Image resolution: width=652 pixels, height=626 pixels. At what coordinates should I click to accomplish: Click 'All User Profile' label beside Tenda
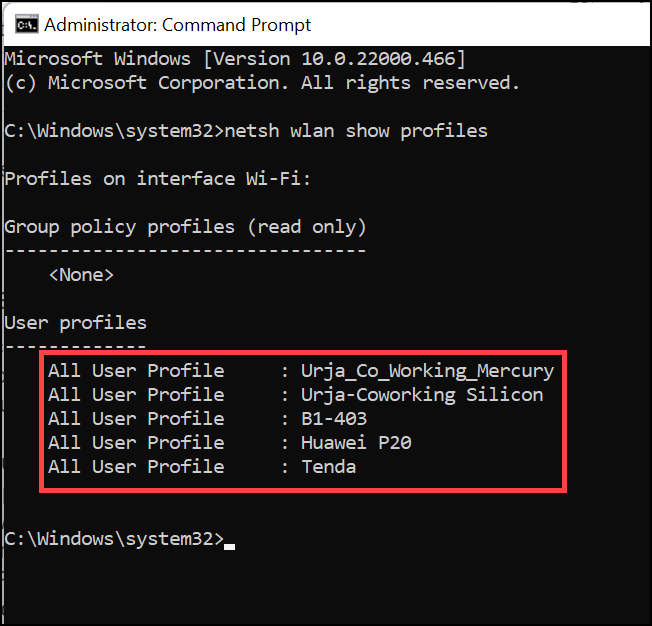136,467
